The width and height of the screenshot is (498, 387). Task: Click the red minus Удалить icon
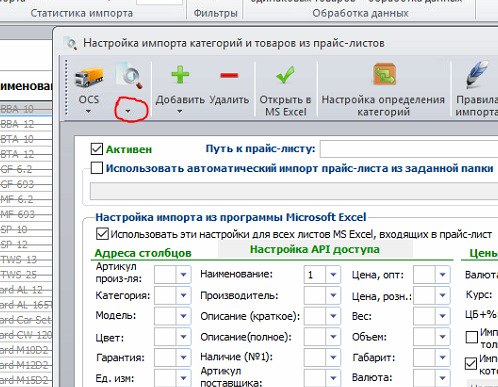tap(229, 75)
